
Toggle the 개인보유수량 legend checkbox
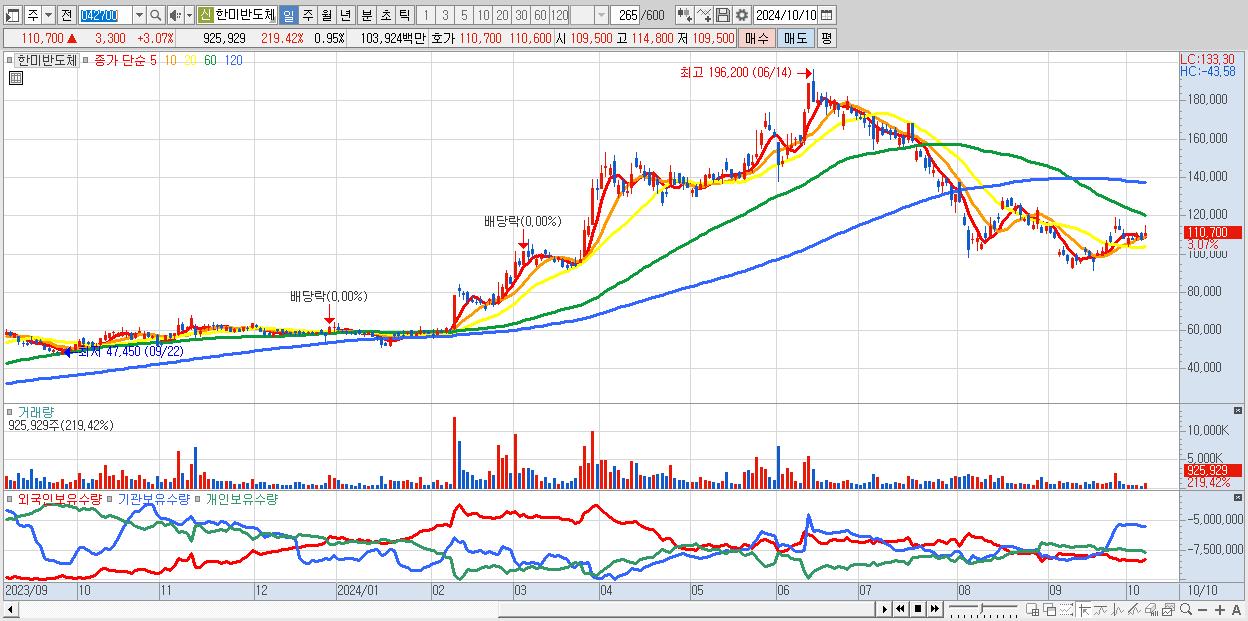pos(198,498)
